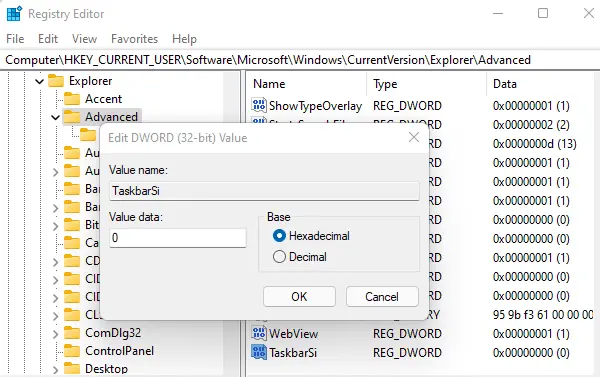Maximize the Registry Editor window
The width and height of the screenshot is (600, 377).
coord(543,13)
